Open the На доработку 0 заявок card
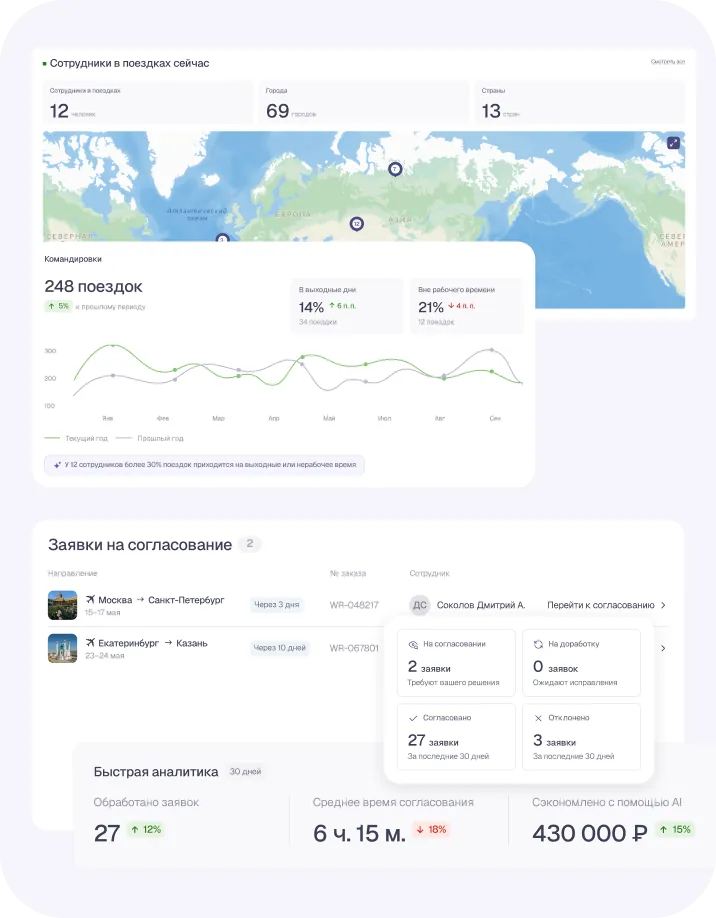Screen dimensions: 716x918 (x=581, y=663)
